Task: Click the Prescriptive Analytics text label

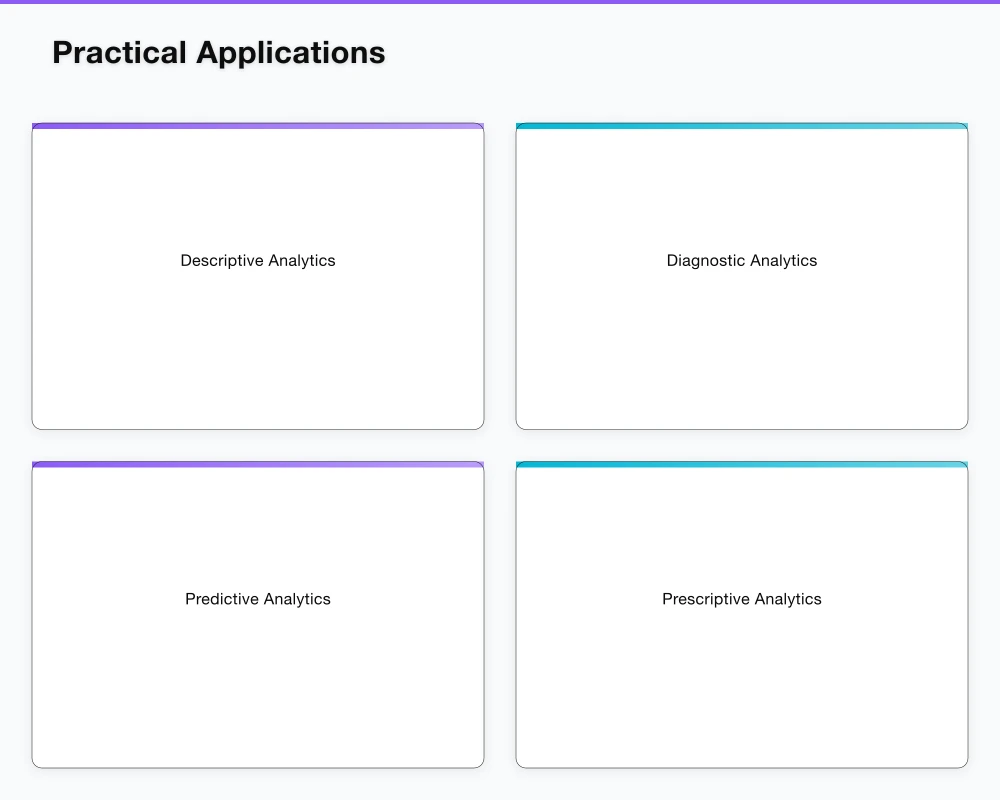Action: pyautogui.click(x=741, y=599)
